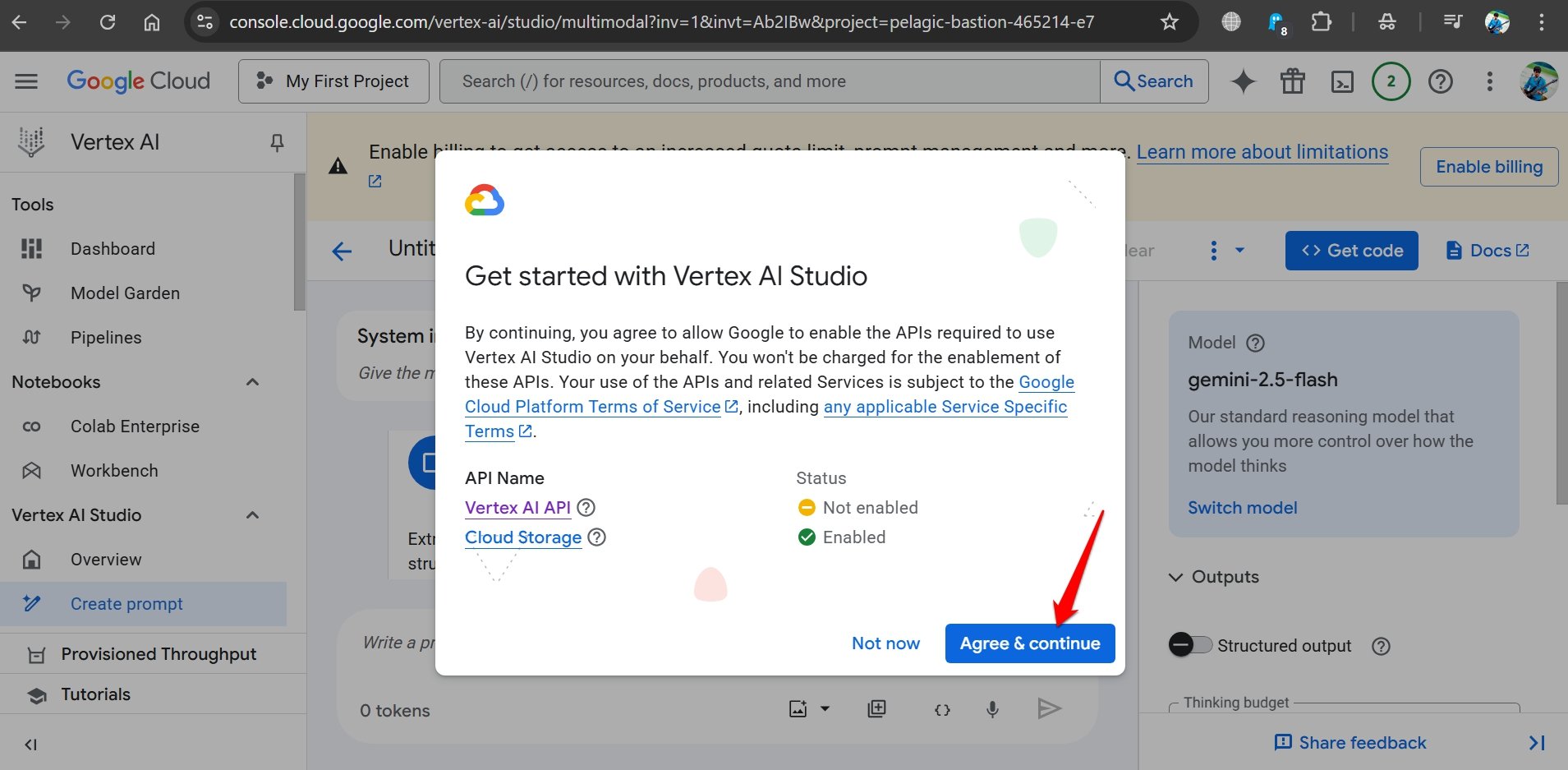The height and width of the screenshot is (770, 1568).
Task: Open notifications badge showing 2
Action: (1391, 81)
